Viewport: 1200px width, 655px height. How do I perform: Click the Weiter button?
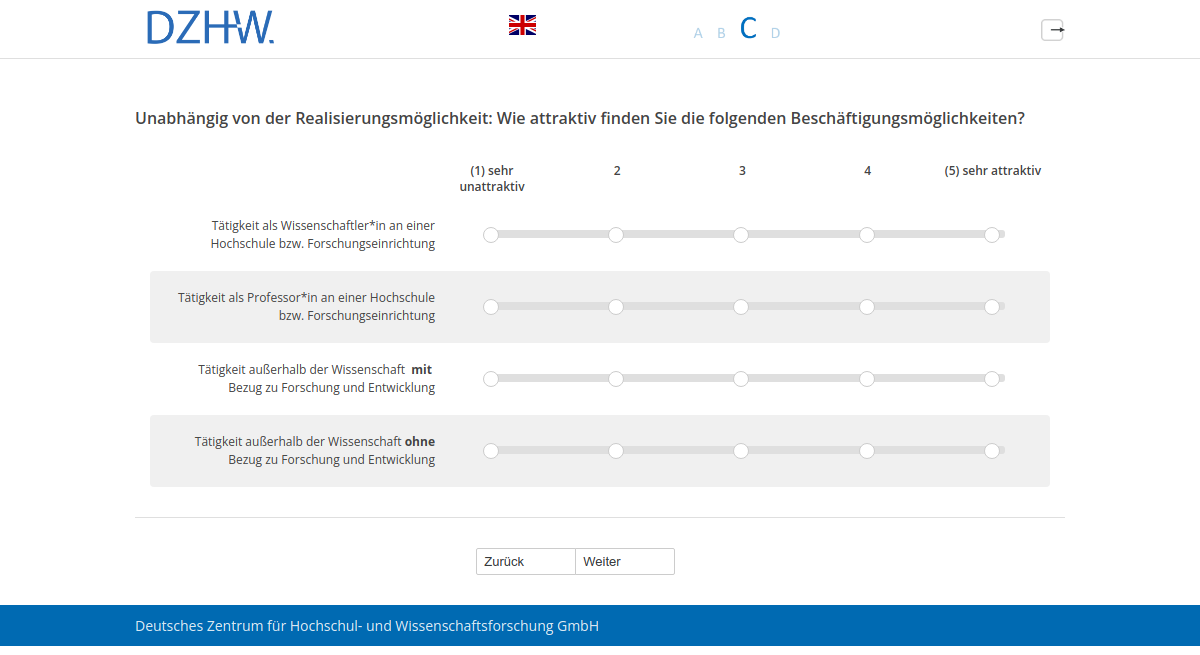point(624,561)
